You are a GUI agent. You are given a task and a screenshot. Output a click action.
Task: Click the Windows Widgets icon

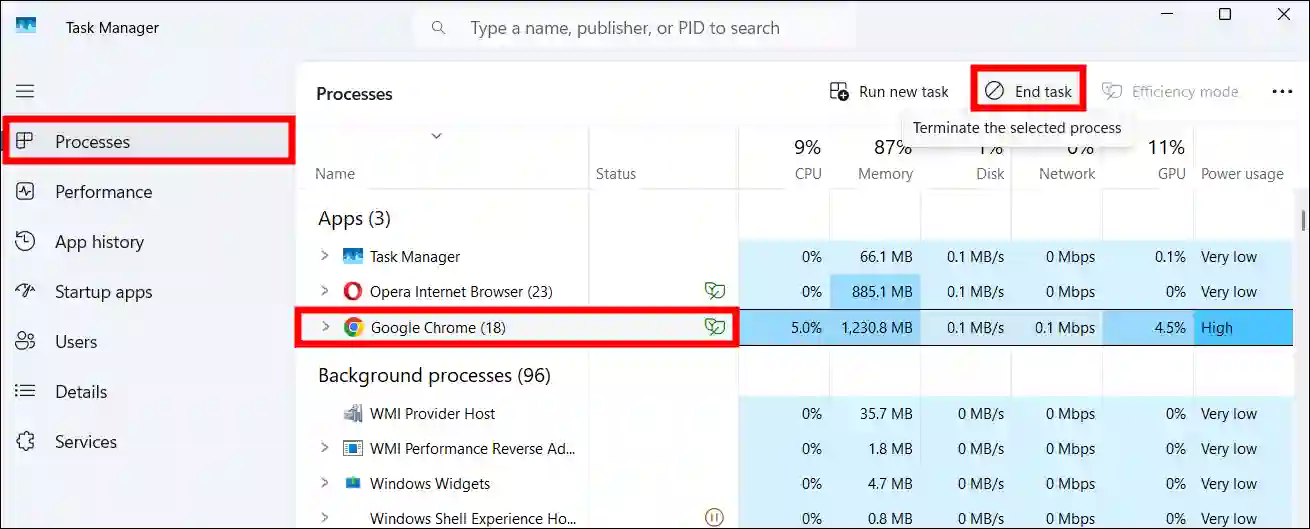352,483
